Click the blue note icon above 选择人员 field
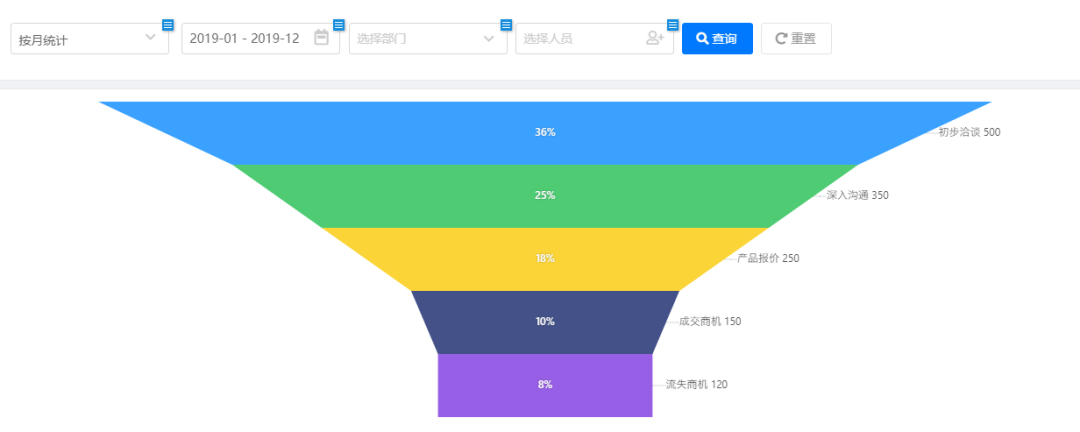The width and height of the screenshot is (1080, 432). pos(673,25)
